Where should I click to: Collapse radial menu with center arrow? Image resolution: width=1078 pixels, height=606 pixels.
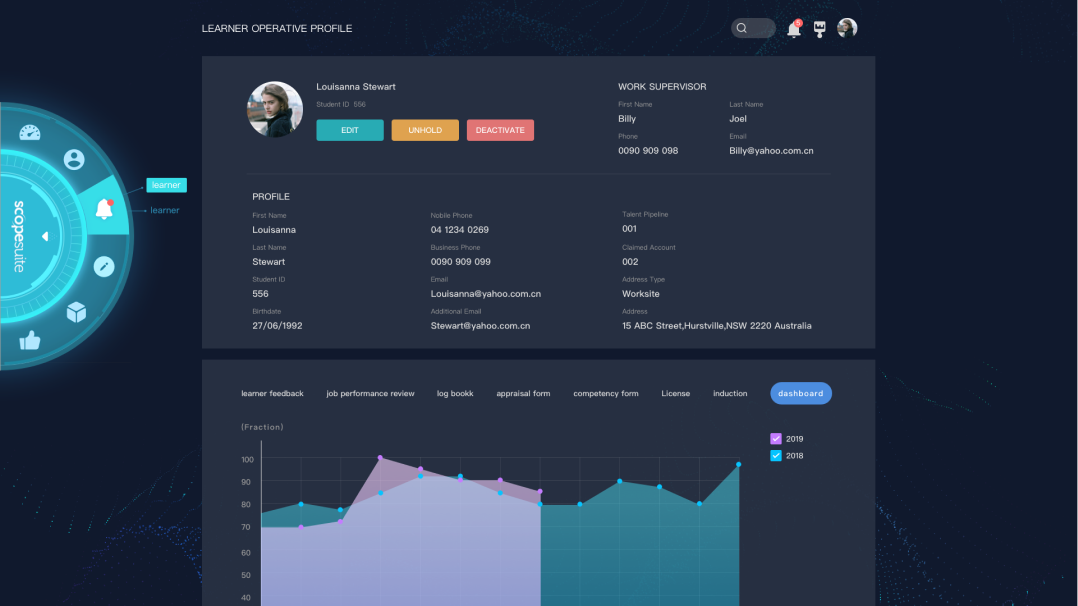coord(44,236)
